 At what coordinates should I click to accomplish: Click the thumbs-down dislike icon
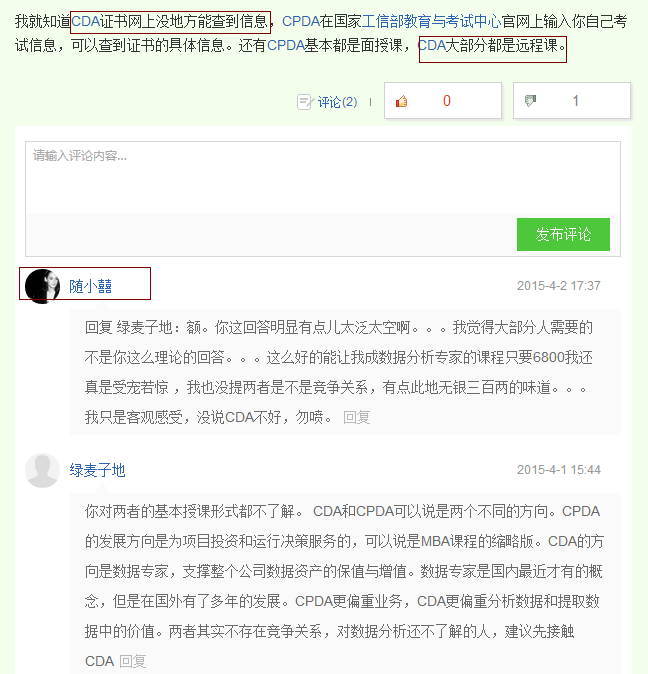click(x=531, y=101)
